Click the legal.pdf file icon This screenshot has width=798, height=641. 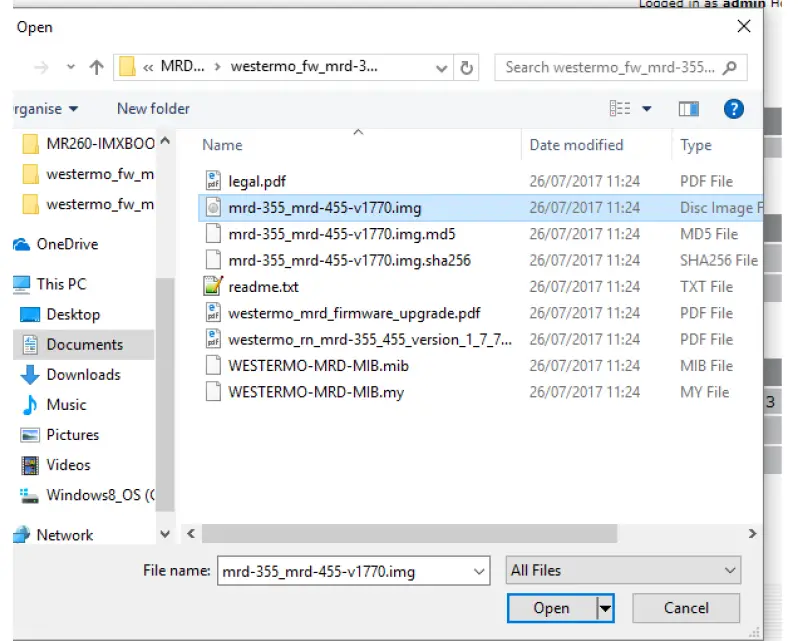click(x=213, y=181)
